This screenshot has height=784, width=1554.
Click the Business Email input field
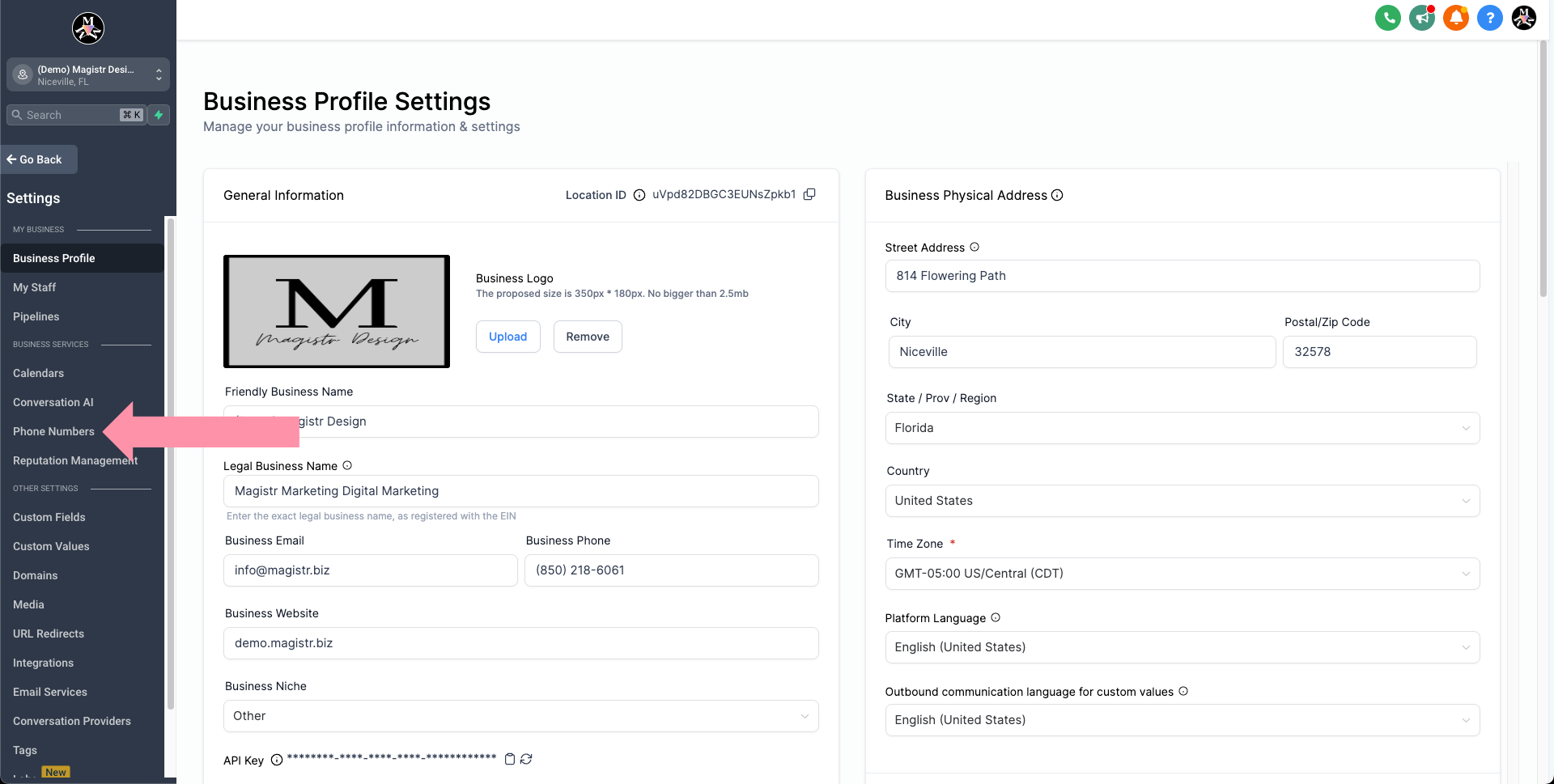point(370,570)
